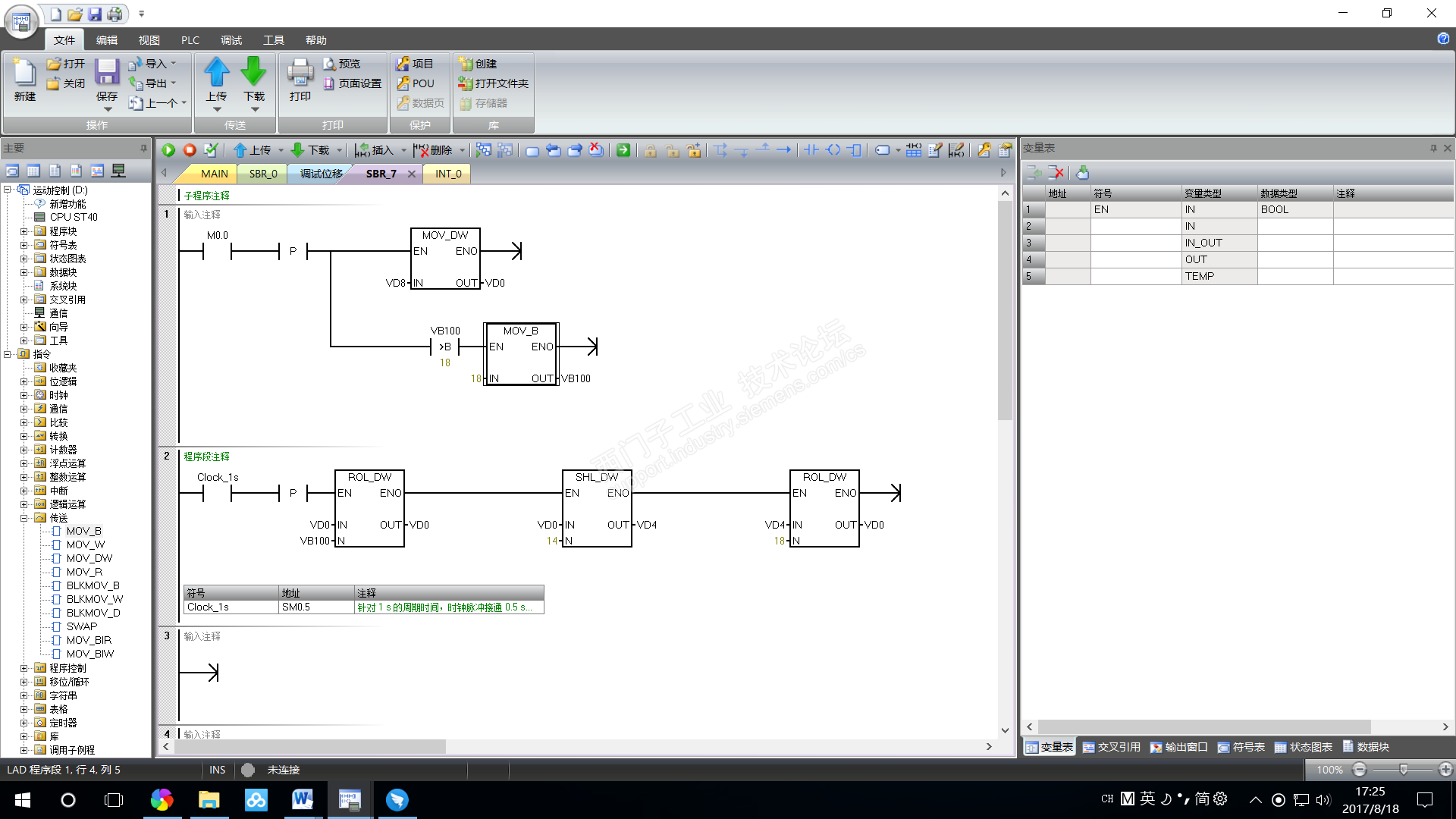Open the PLC menu tab
The height and width of the screenshot is (819, 1456).
click(190, 40)
